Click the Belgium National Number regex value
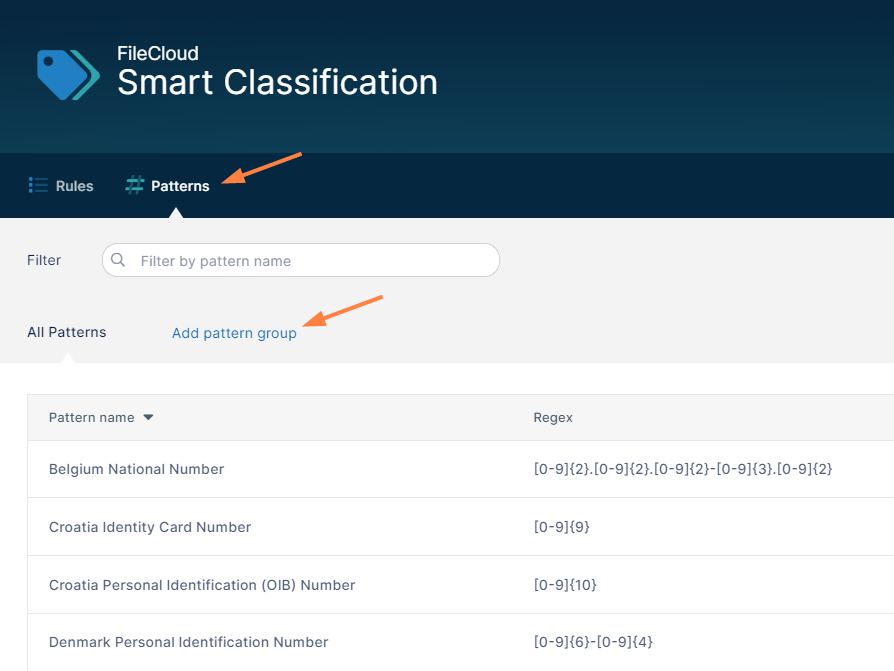 coord(683,469)
